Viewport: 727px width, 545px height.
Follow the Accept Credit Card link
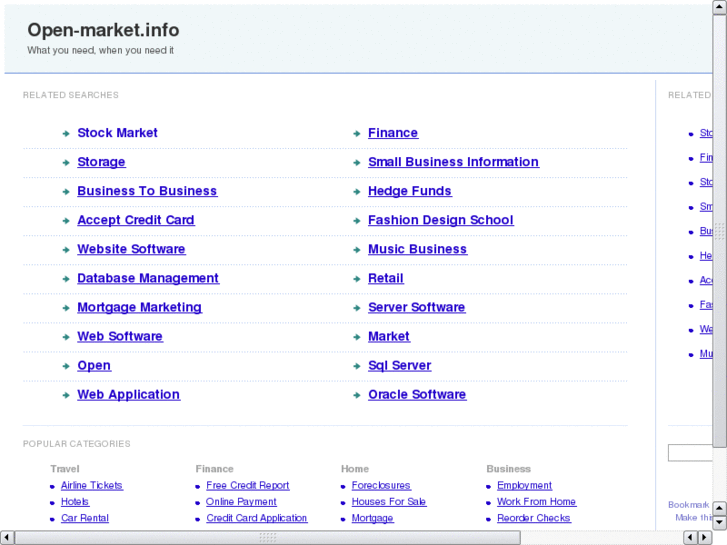point(136,220)
